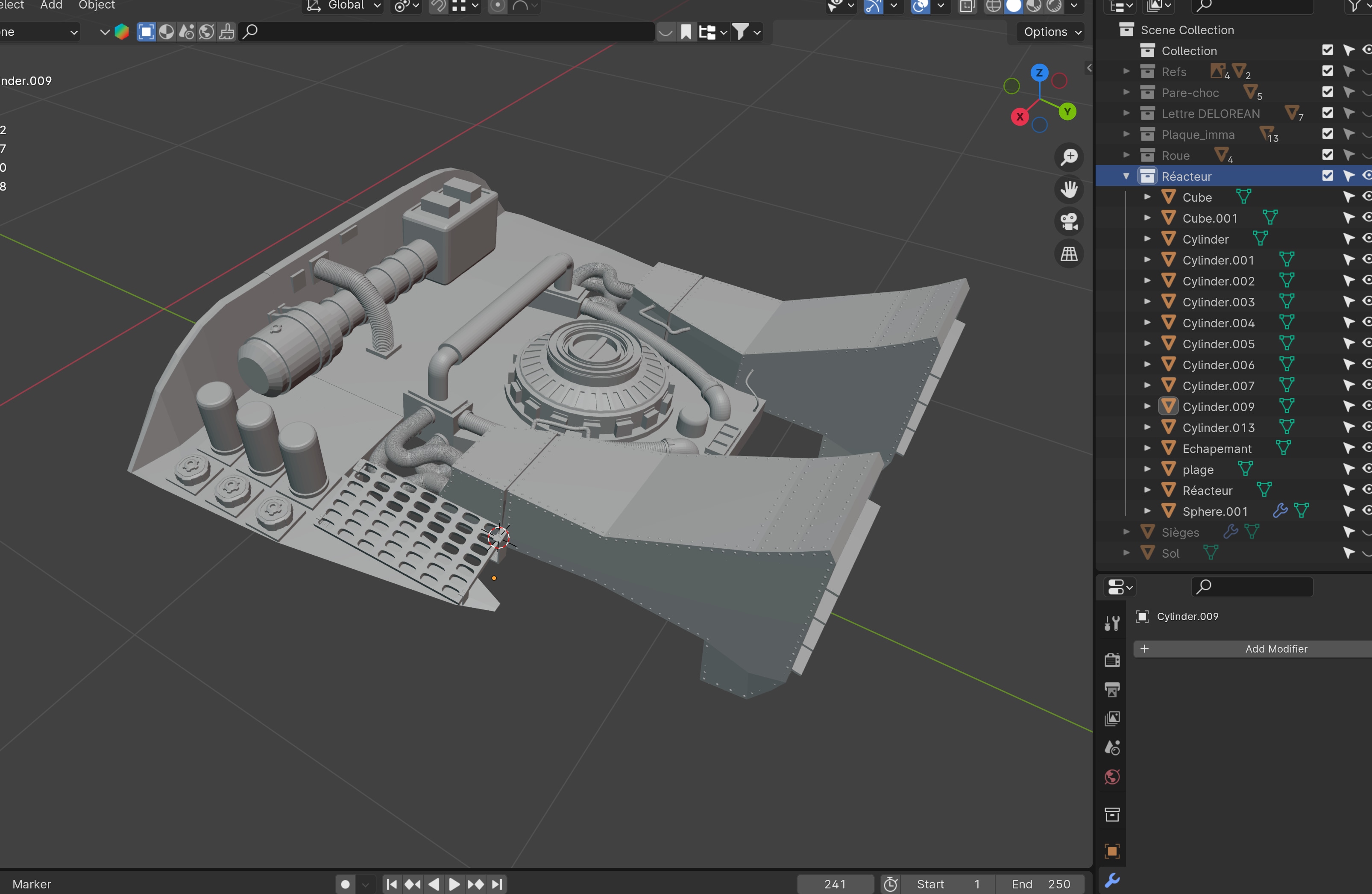Toggle X-ray mode

[967, 6]
